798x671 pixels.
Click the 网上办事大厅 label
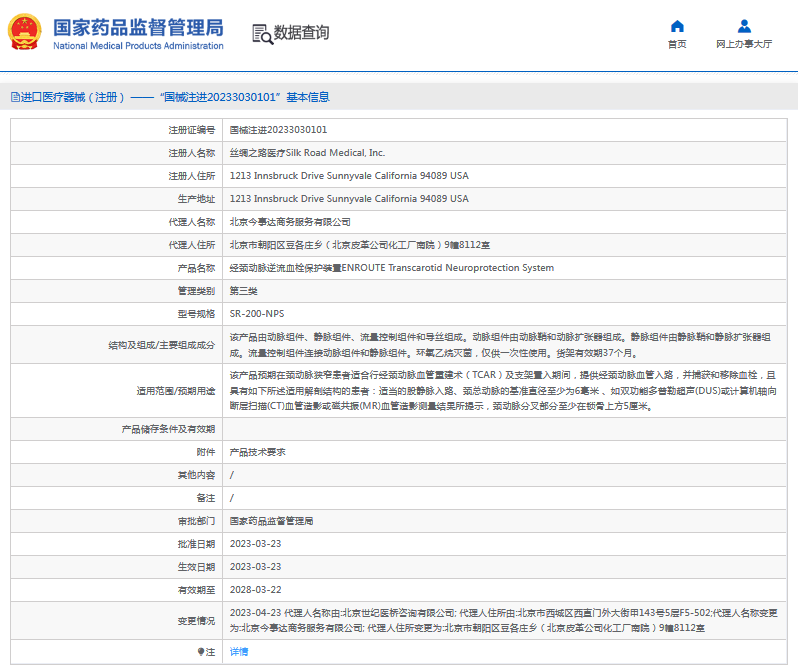744,44
